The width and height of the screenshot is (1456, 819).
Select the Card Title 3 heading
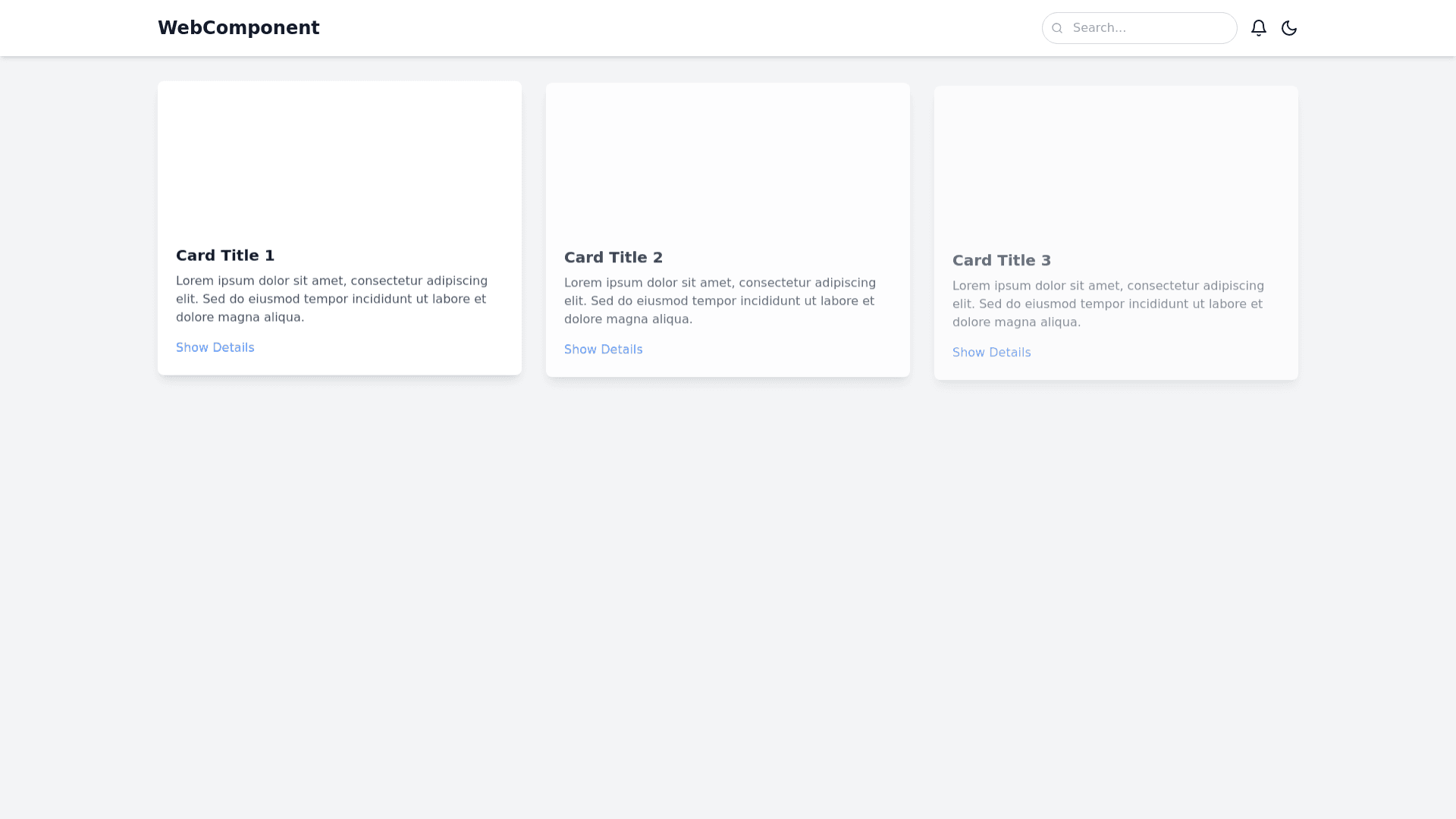coord(1002,261)
